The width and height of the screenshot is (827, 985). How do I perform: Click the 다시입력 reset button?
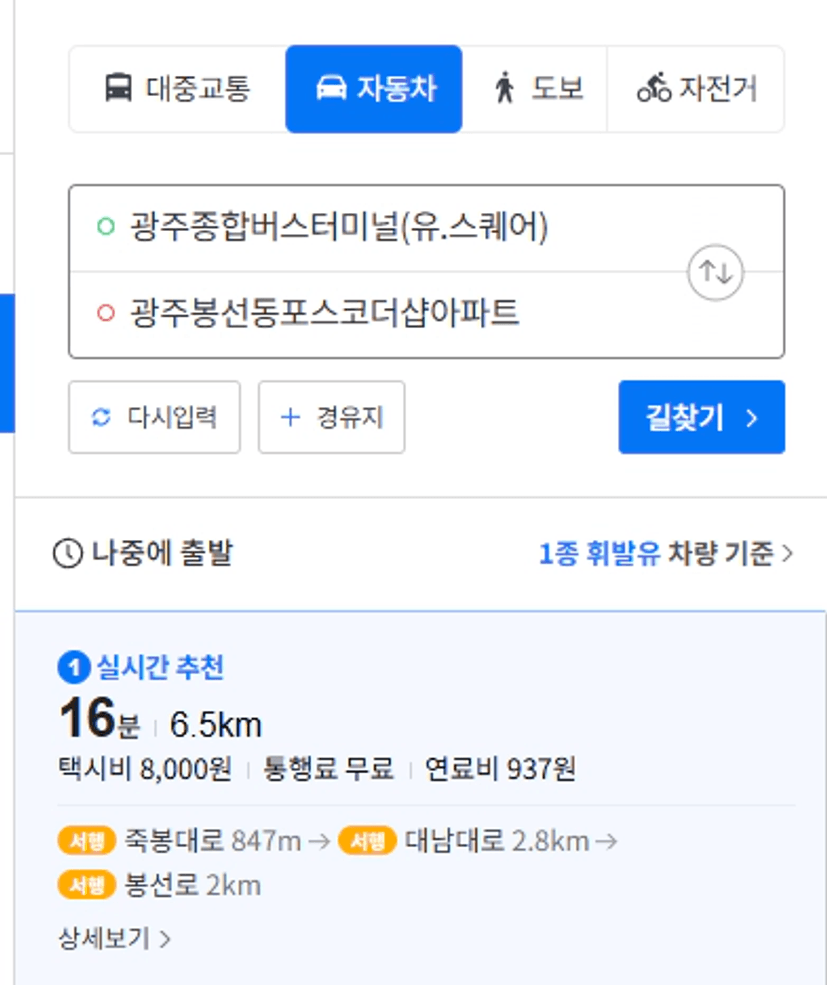(155, 417)
